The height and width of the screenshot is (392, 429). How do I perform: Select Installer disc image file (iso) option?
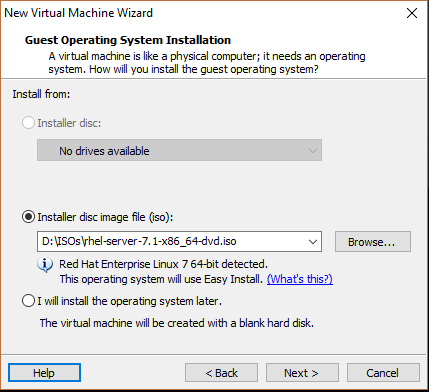[x=28, y=217]
